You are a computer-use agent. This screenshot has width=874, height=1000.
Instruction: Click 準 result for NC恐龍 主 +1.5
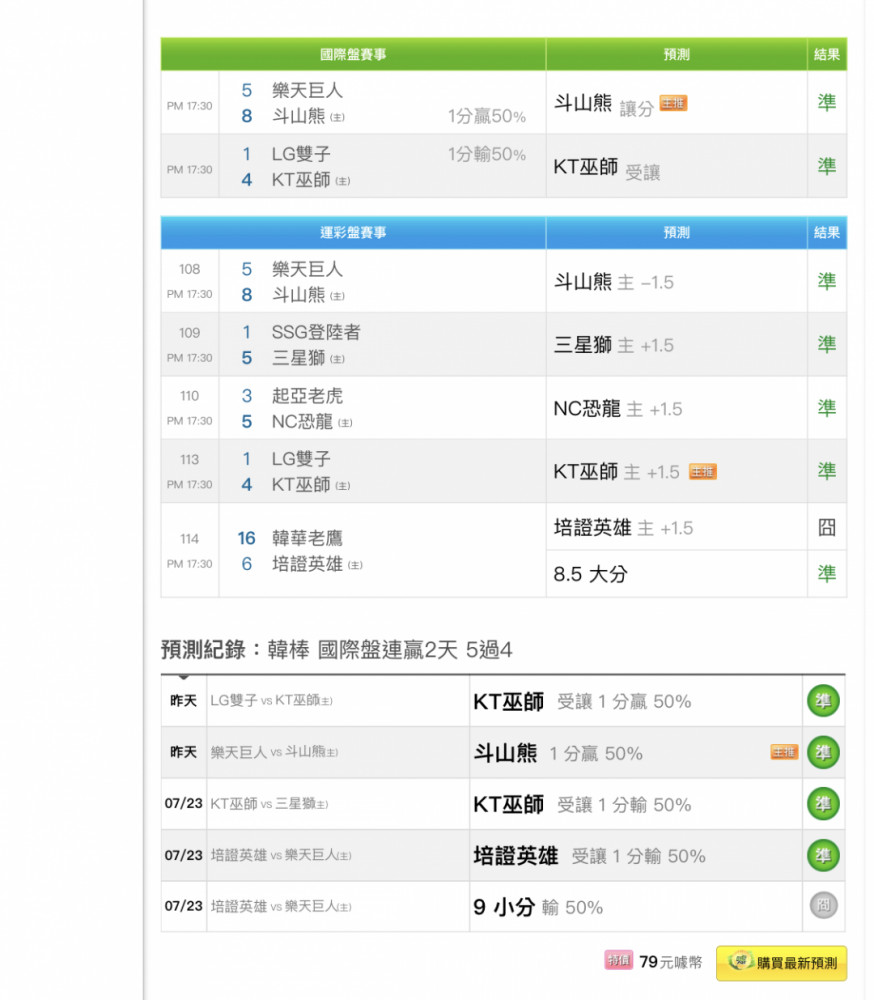click(x=827, y=408)
